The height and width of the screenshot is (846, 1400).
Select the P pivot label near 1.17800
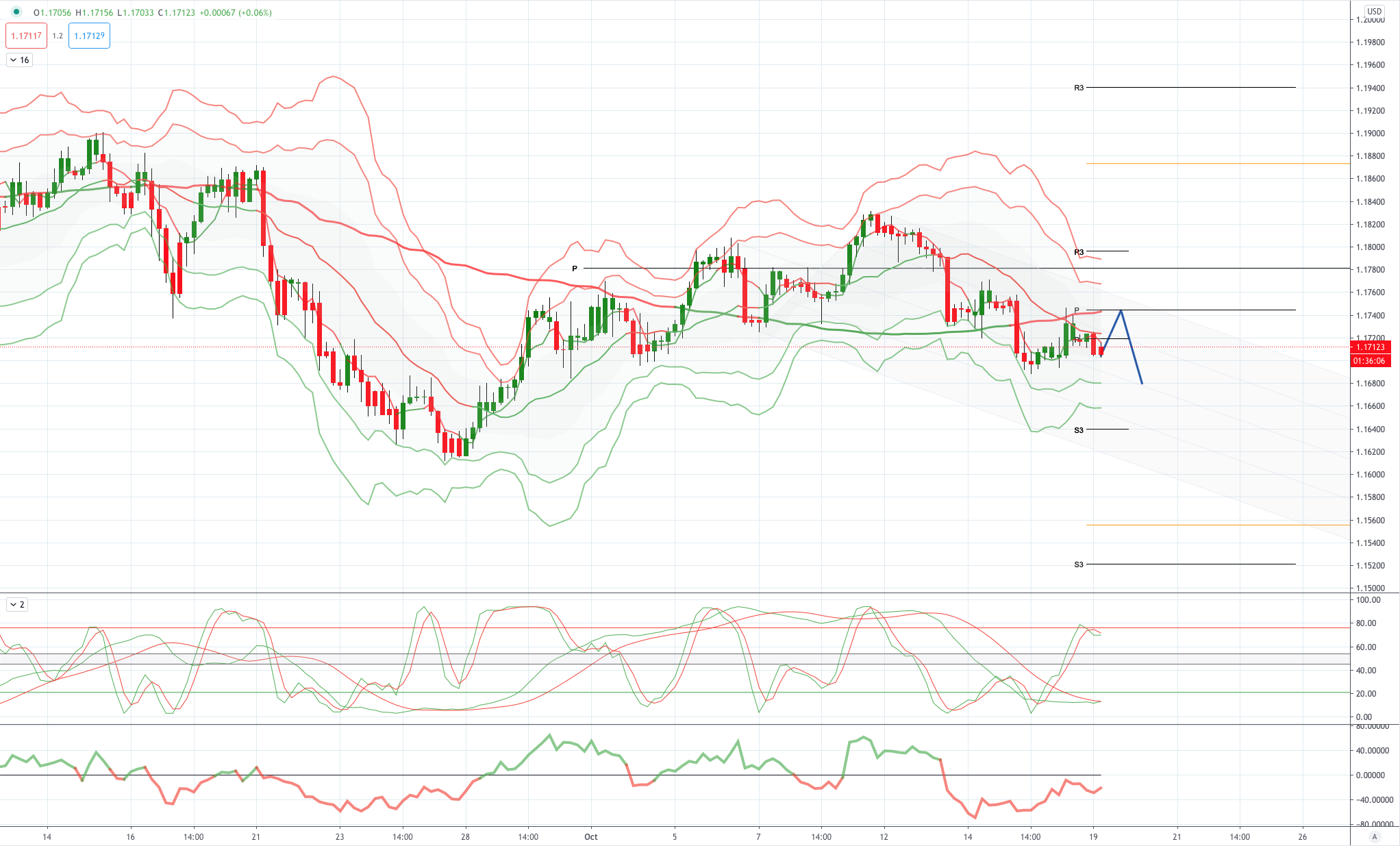pyautogui.click(x=575, y=269)
